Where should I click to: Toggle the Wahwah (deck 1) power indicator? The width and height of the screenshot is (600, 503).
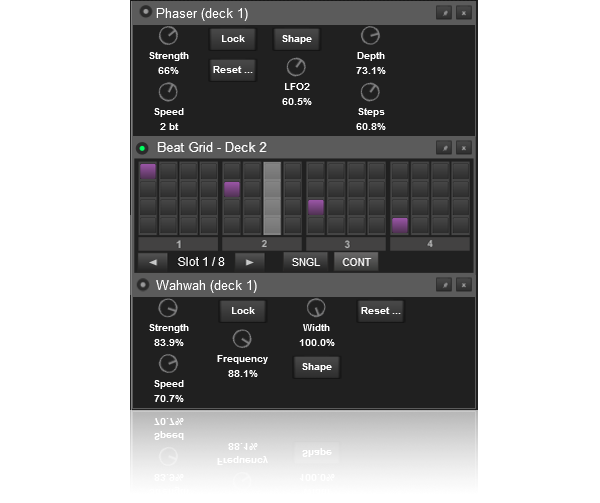[143, 285]
